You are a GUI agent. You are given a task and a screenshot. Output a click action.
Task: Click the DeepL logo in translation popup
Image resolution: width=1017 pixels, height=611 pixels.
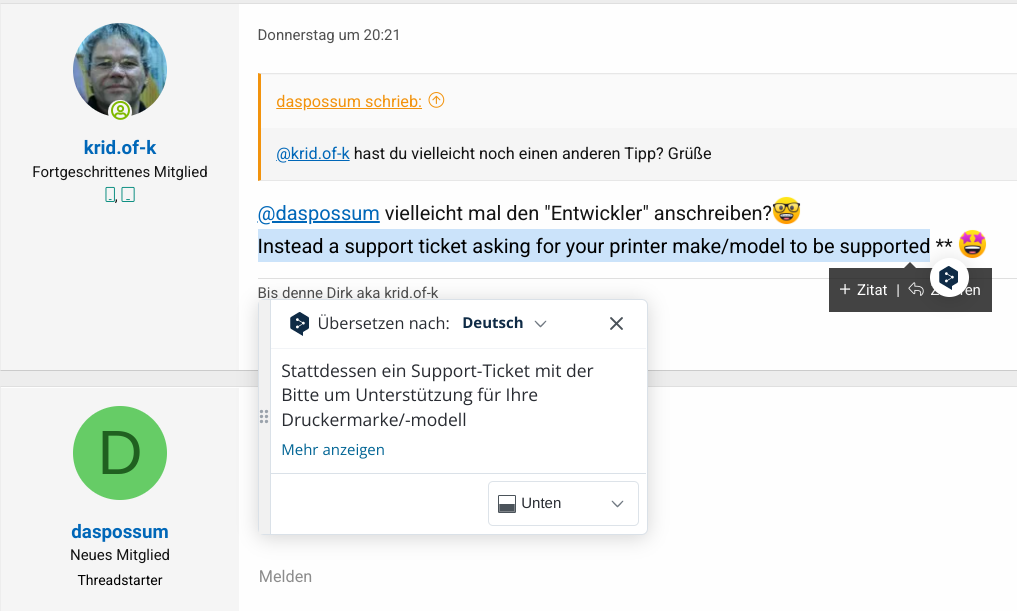coord(299,323)
